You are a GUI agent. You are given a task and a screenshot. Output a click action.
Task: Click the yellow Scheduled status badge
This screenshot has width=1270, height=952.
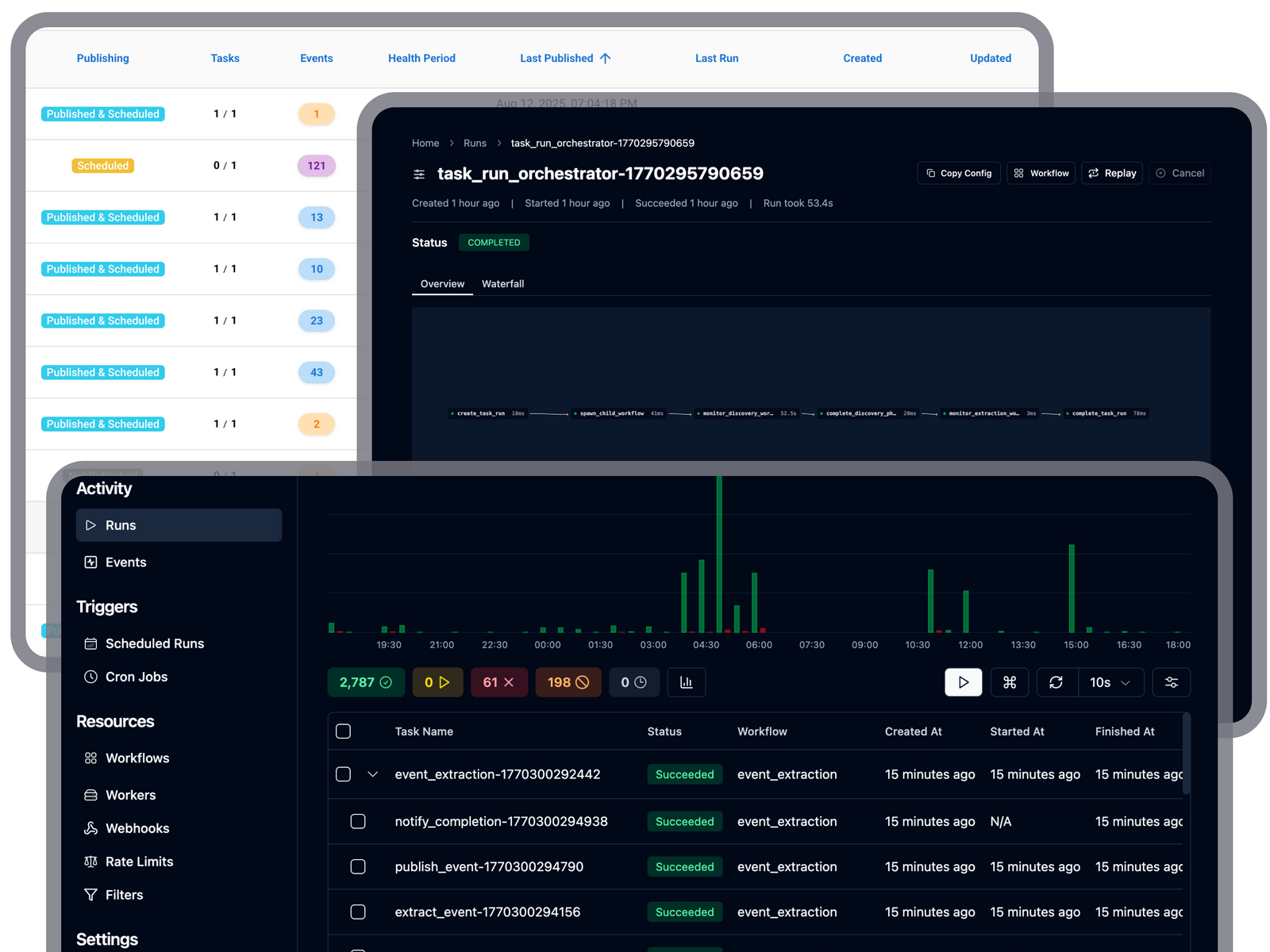[103, 166]
